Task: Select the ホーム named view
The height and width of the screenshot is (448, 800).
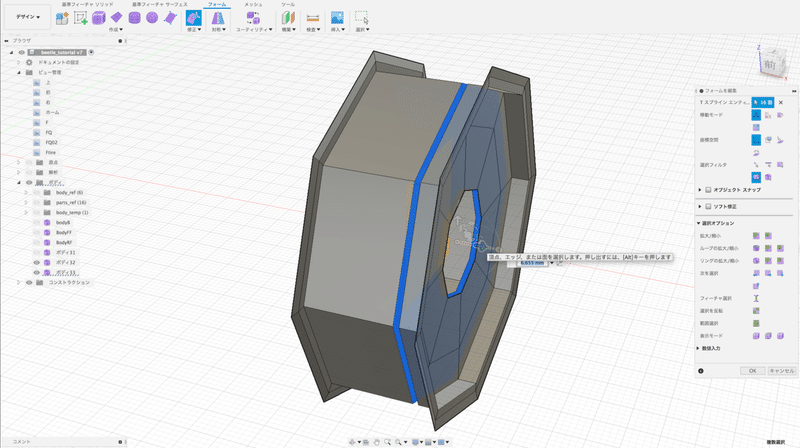Action: 53,112
